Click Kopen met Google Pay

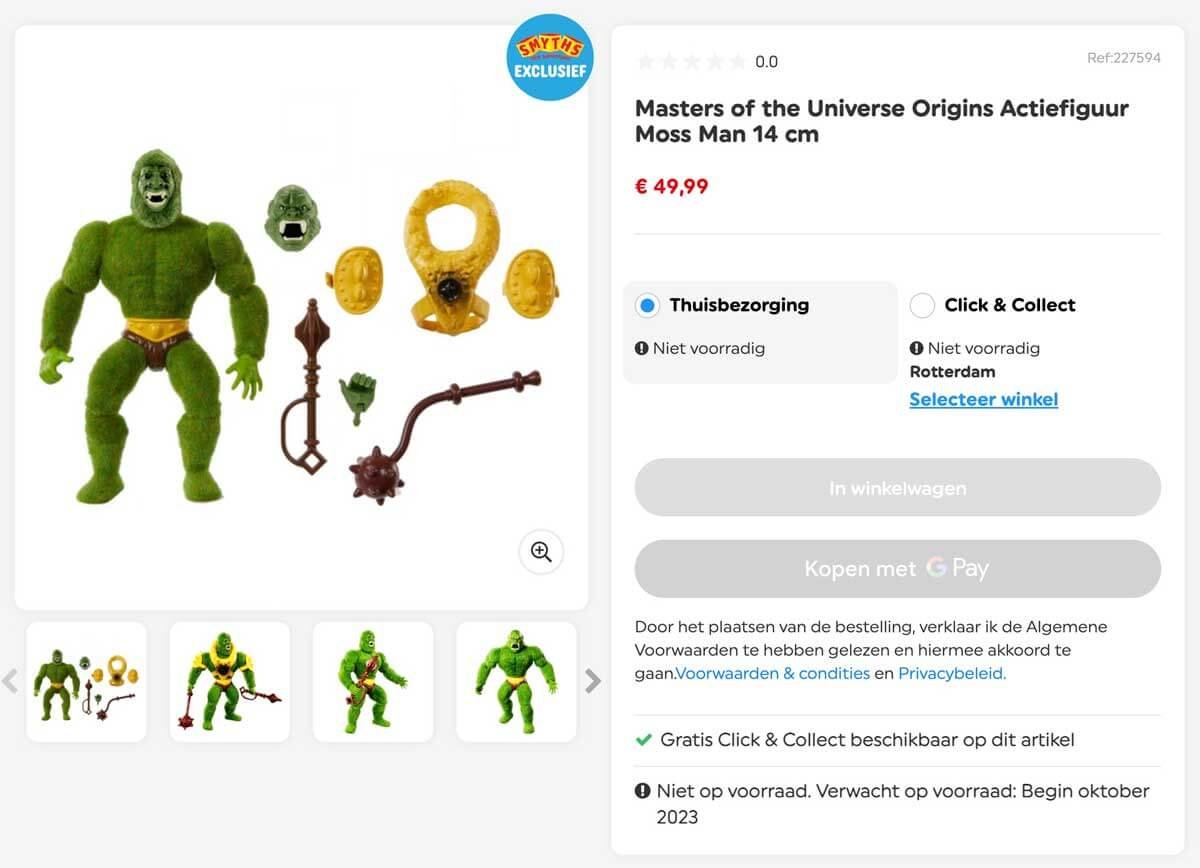point(897,568)
